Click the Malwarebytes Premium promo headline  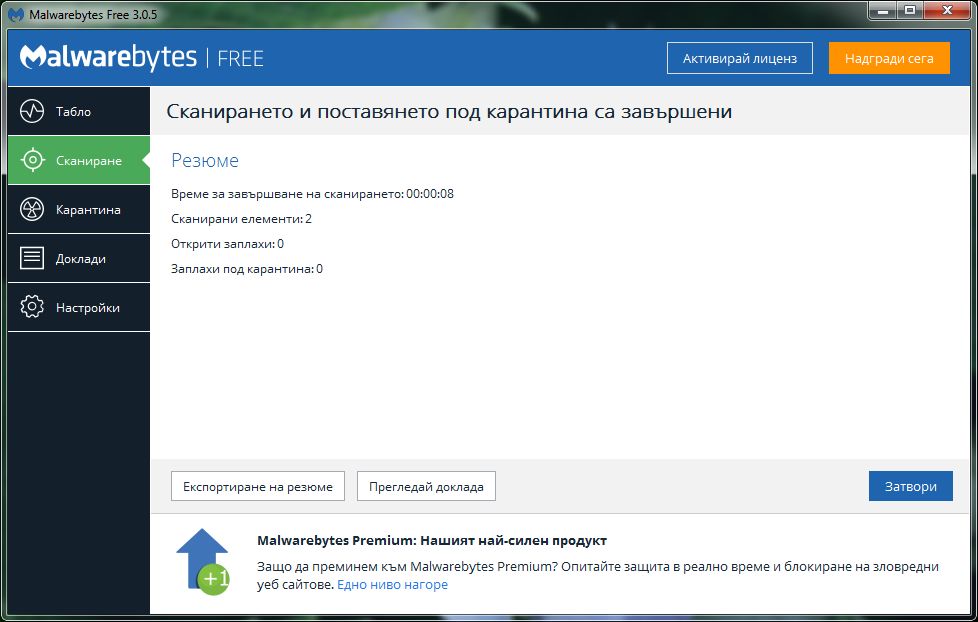[432, 540]
